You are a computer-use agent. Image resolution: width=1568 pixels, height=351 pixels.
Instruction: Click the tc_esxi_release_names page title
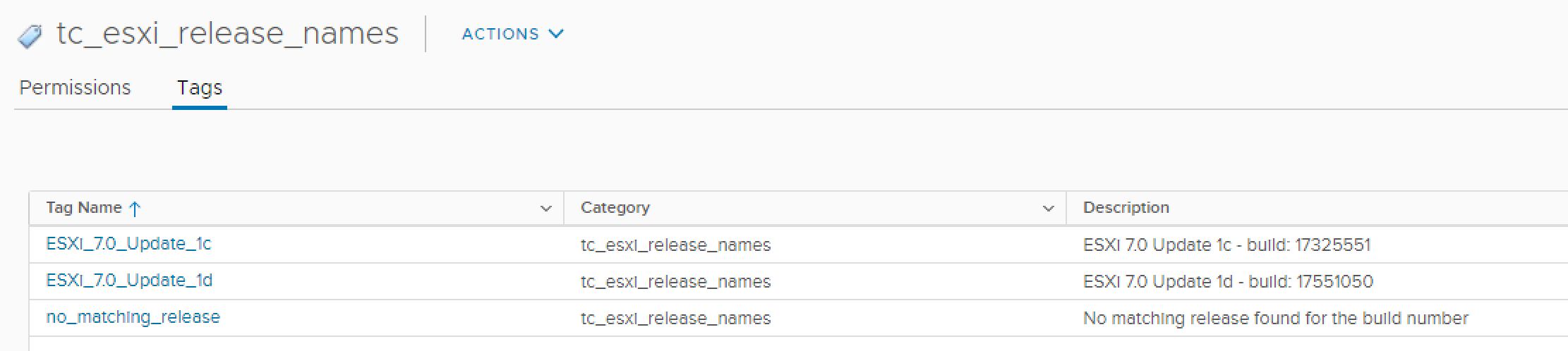pos(227,34)
